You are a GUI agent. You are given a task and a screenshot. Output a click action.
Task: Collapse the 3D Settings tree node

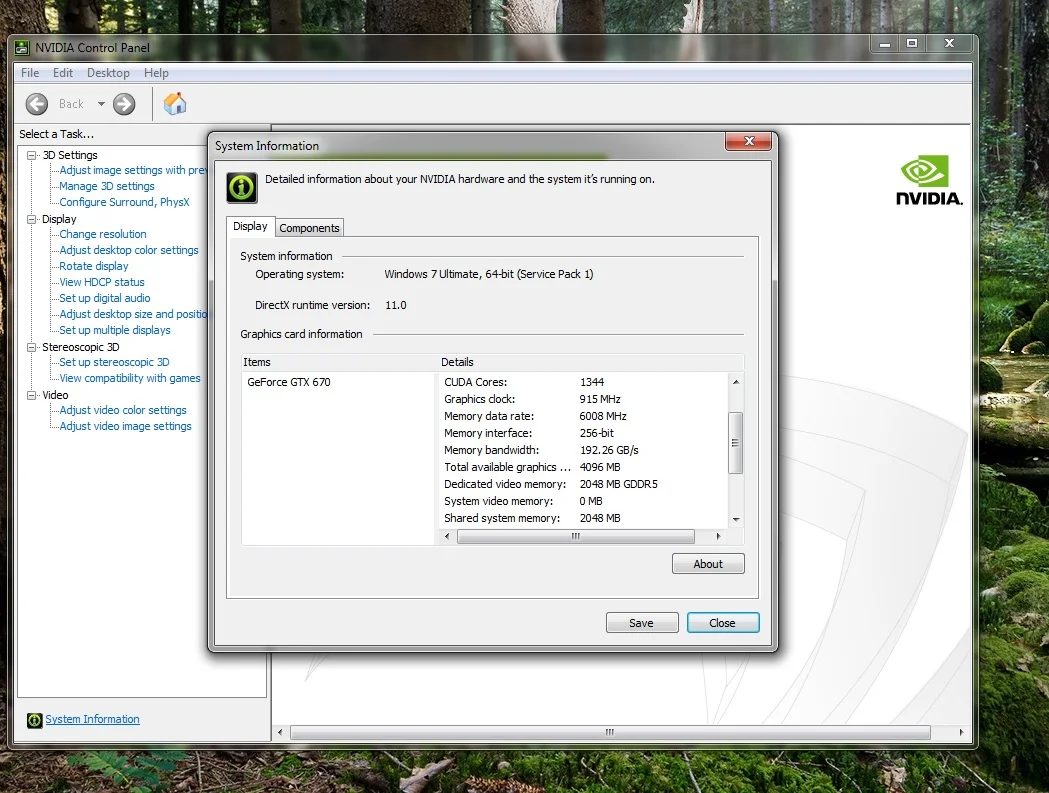32,155
